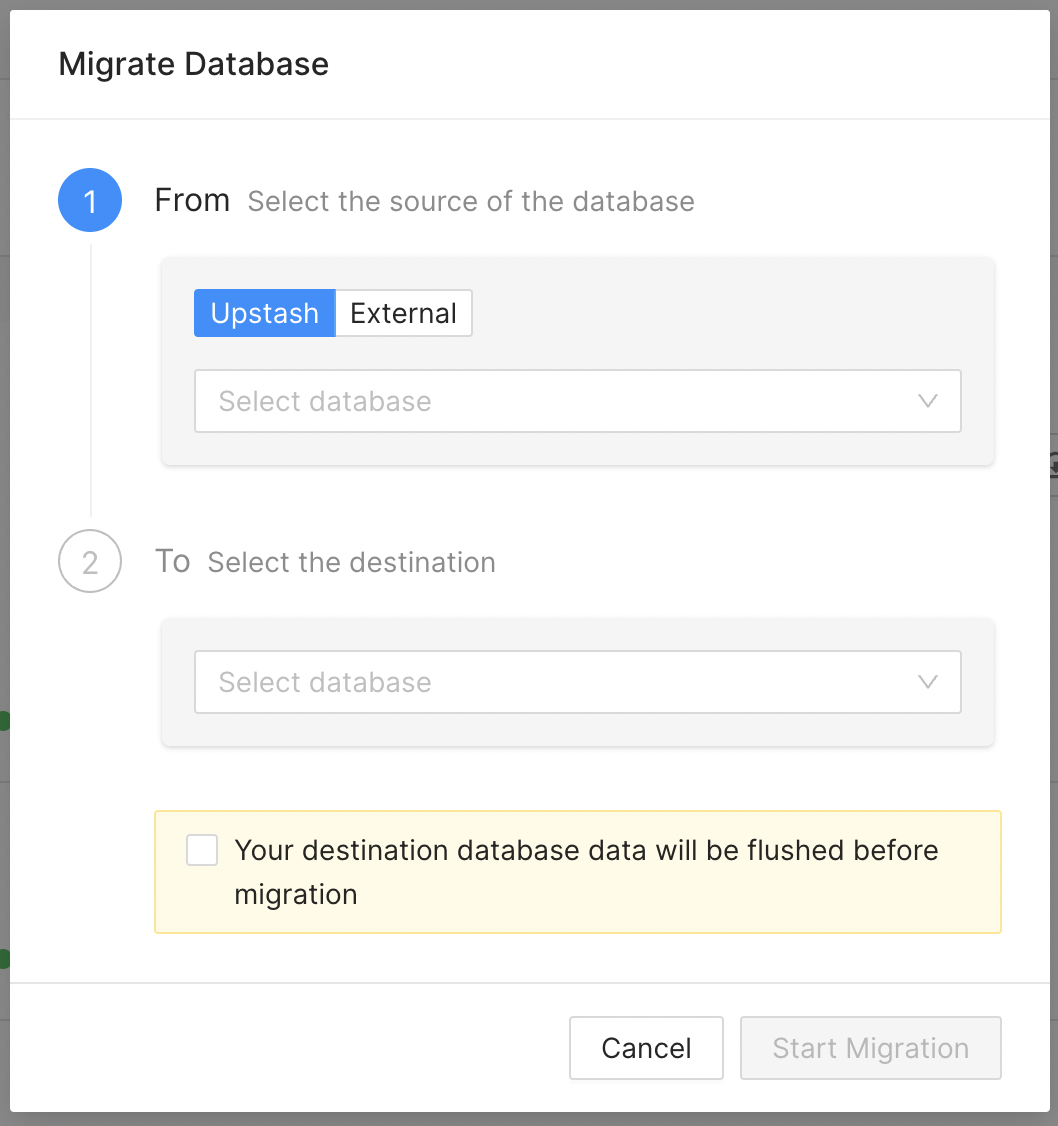
Task: Cancel the database migration dialog
Action: coord(646,1048)
